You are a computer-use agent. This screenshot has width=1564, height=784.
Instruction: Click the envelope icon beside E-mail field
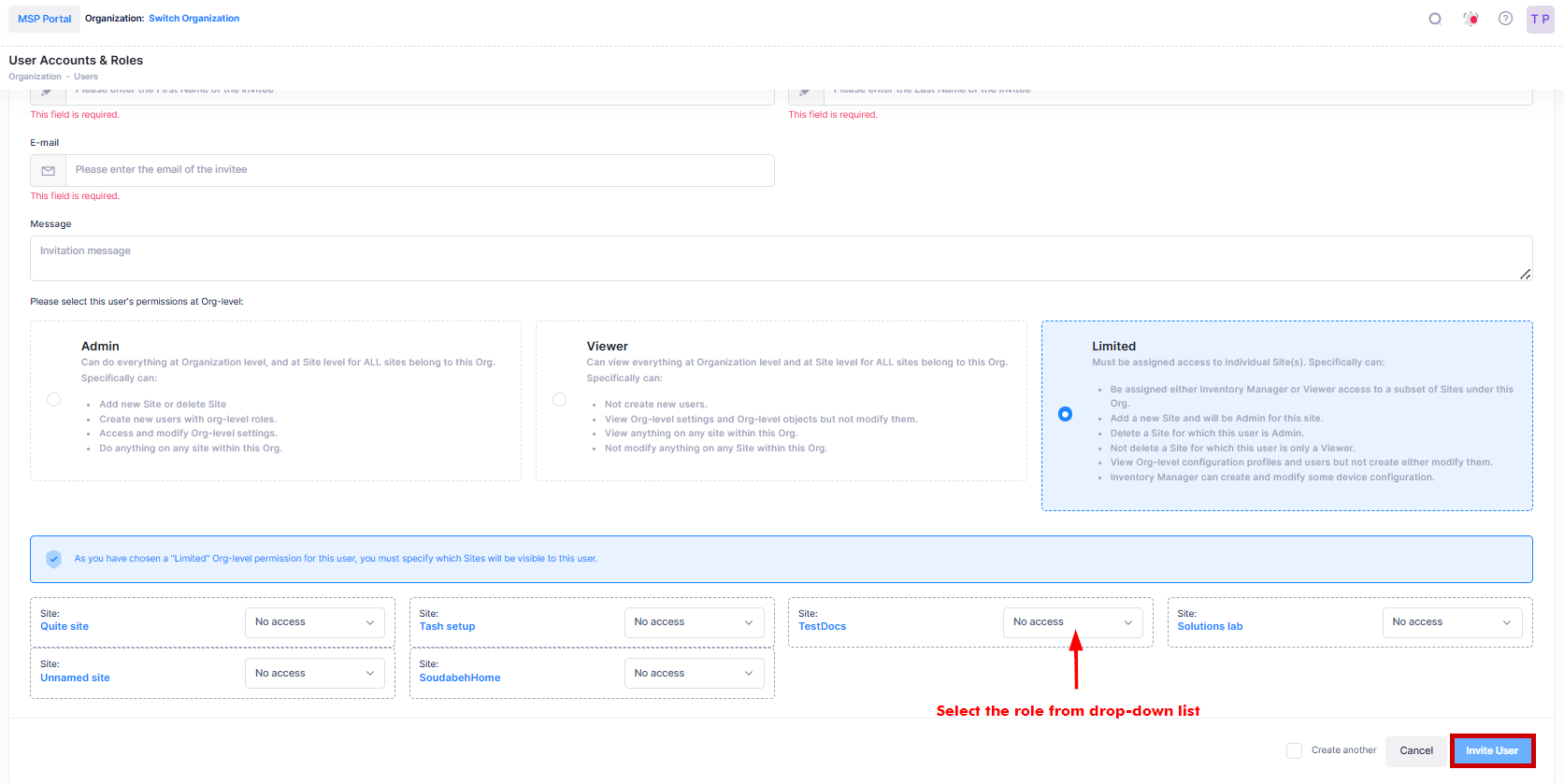point(49,170)
